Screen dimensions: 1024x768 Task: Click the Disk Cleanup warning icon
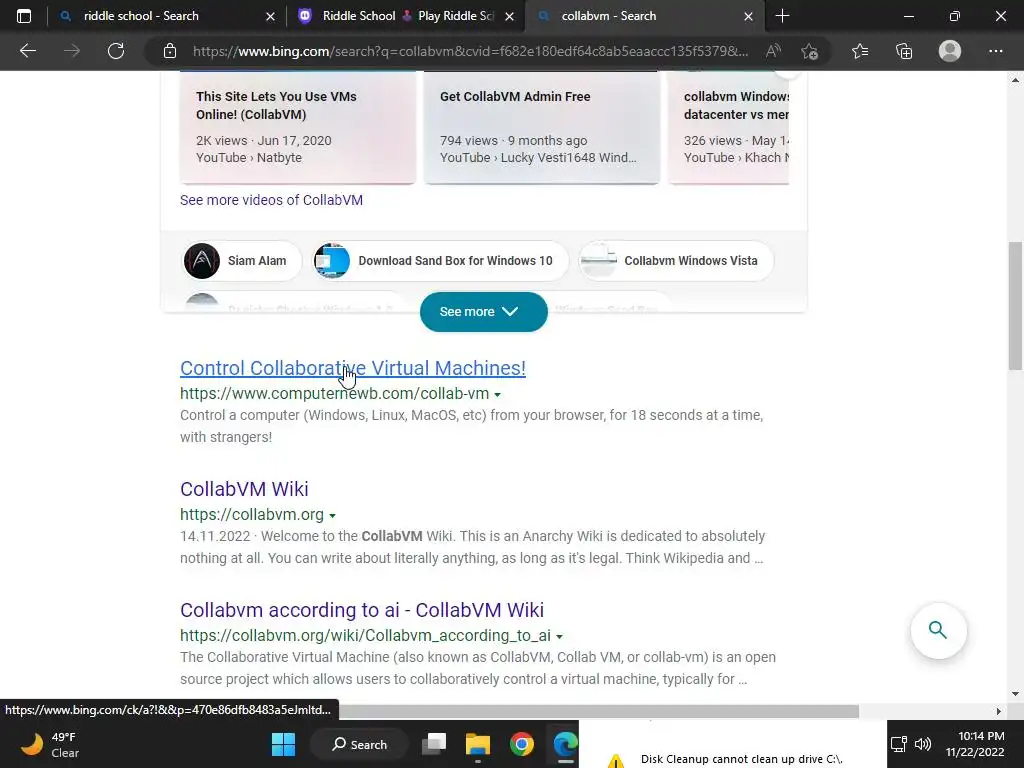pos(615,761)
